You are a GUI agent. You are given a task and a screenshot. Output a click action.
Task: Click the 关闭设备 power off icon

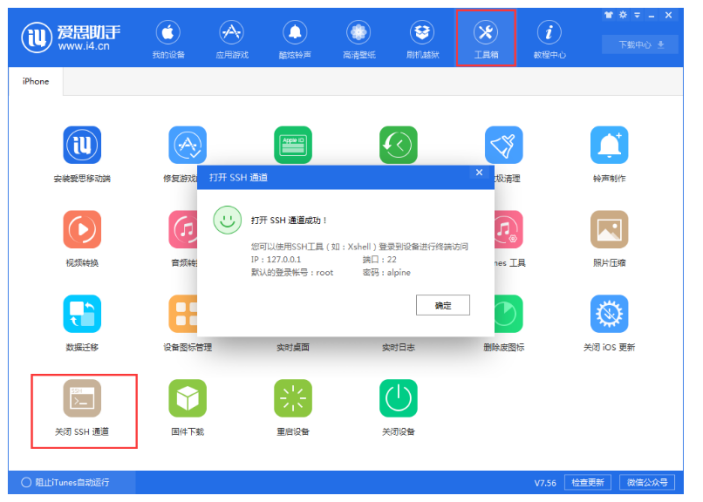pyautogui.click(x=398, y=398)
